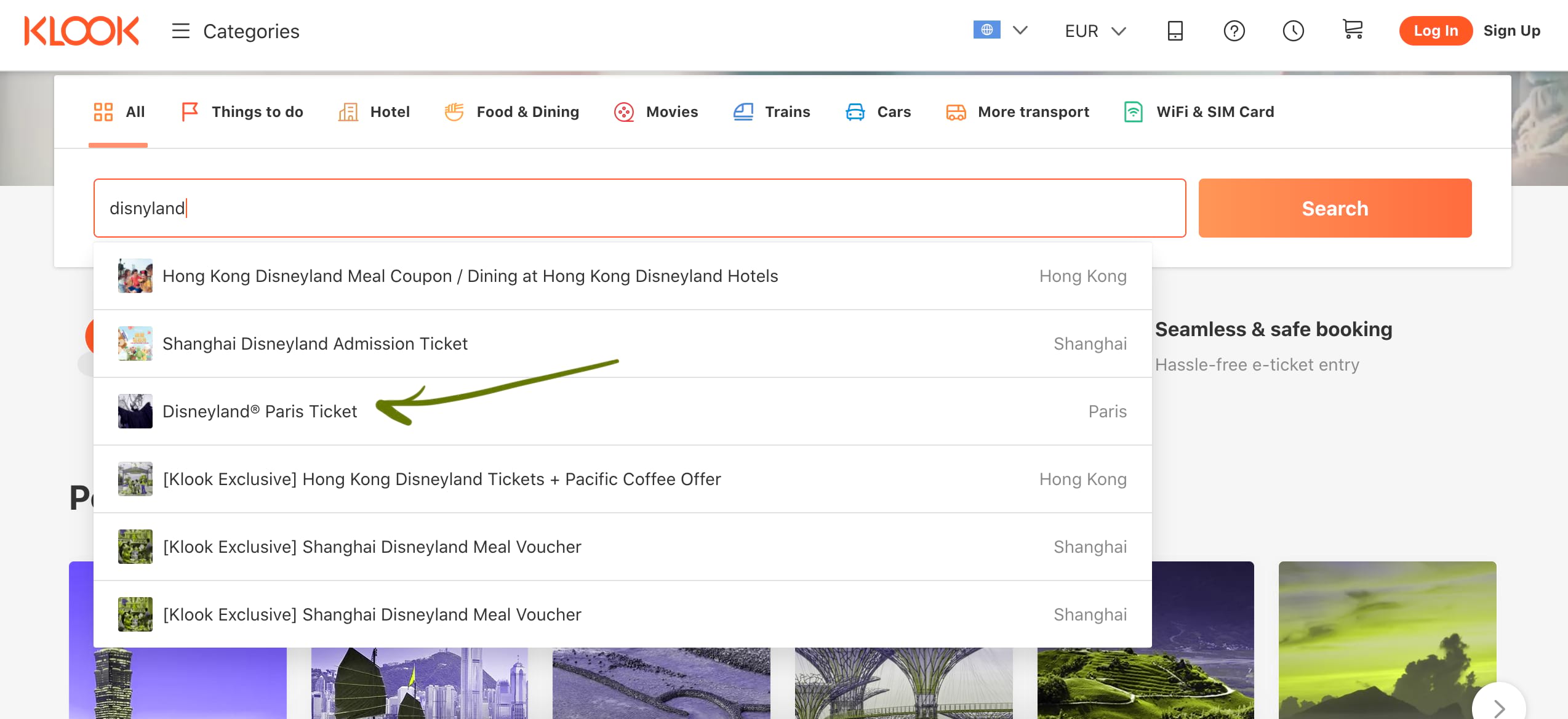Switch to the Movies tab
This screenshot has height=719, width=1568.
pyautogui.click(x=656, y=112)
